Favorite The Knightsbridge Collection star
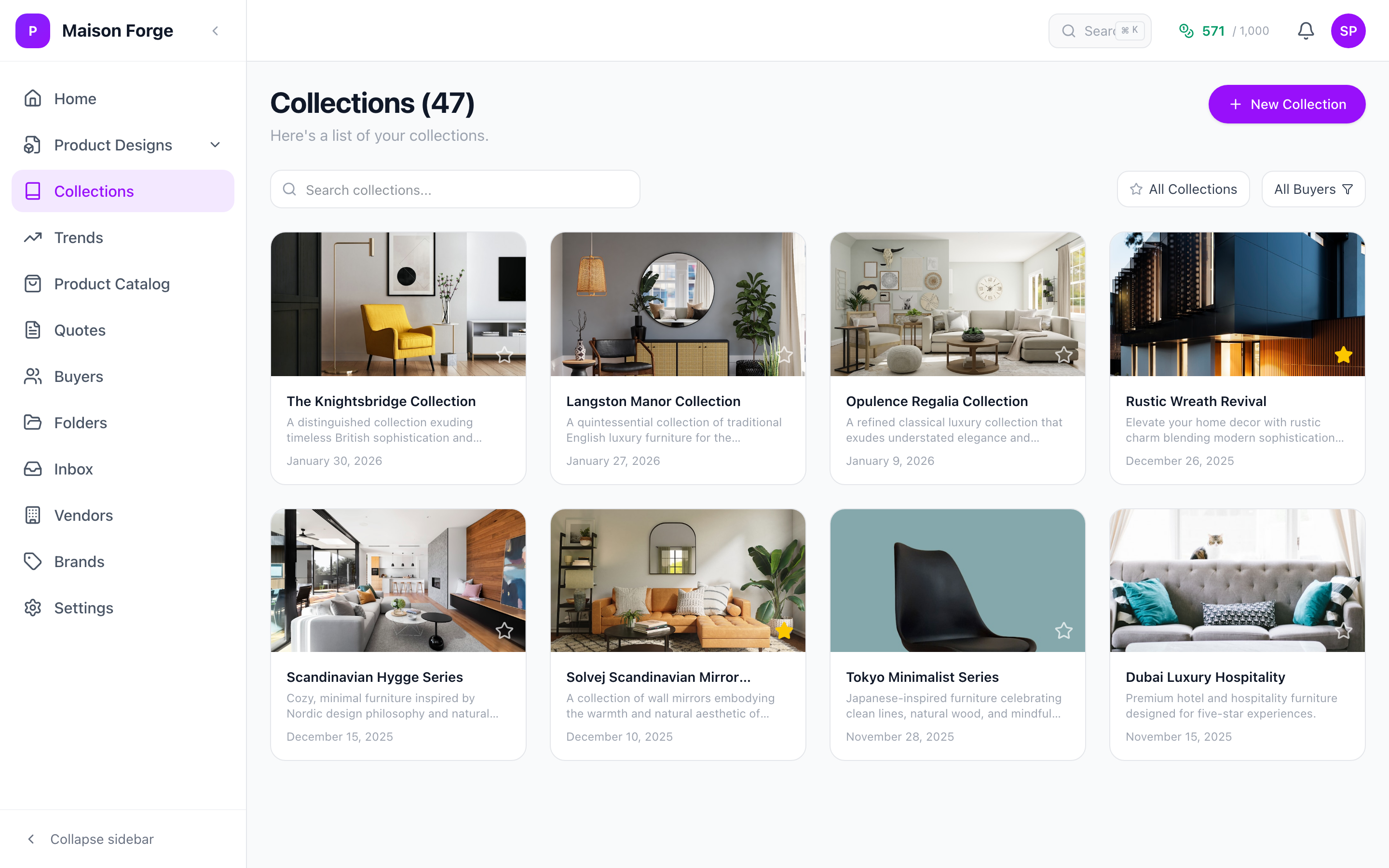This screenshot has height=868, width=1389. [x=504, y=355]
